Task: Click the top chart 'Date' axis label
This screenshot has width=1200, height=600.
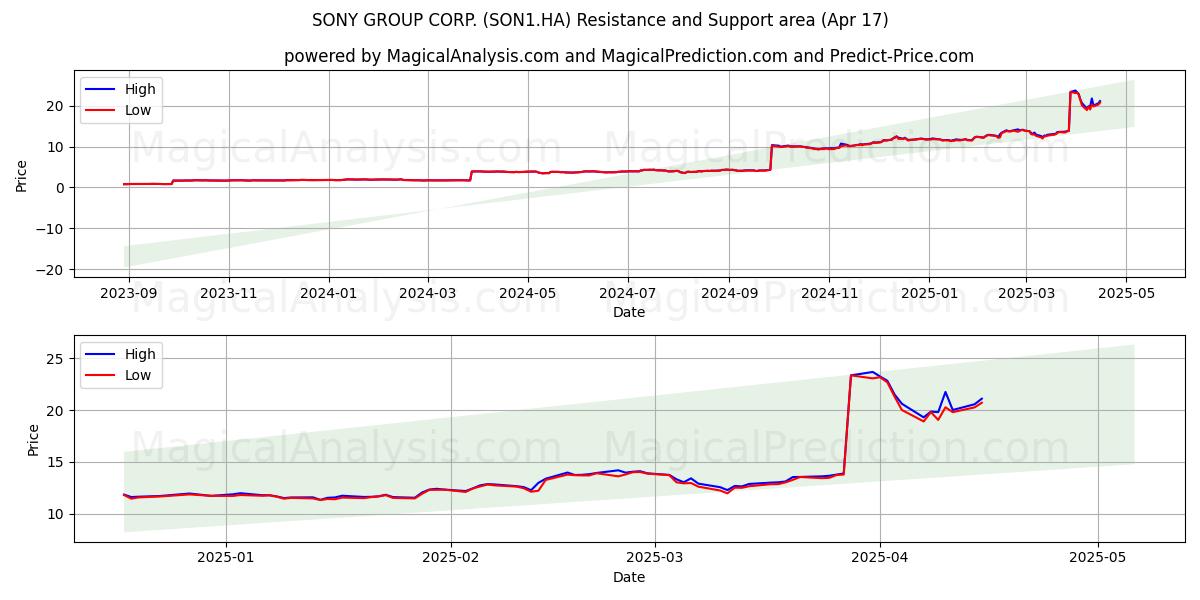Action: [629, 312]
